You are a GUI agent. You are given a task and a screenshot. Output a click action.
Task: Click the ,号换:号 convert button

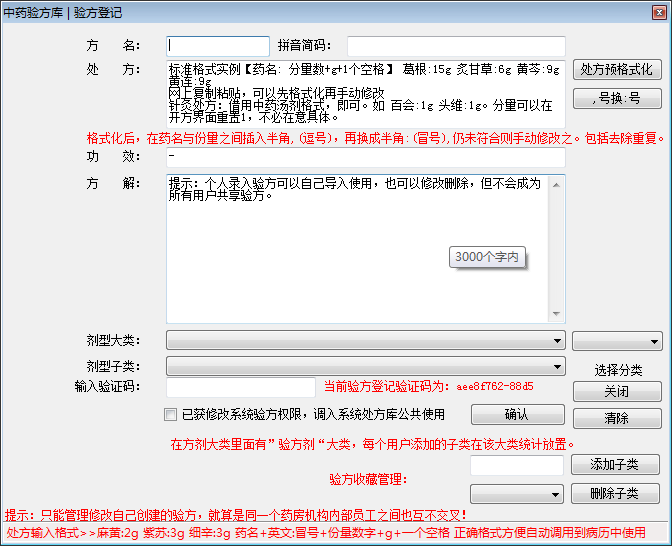coord(617,98)
